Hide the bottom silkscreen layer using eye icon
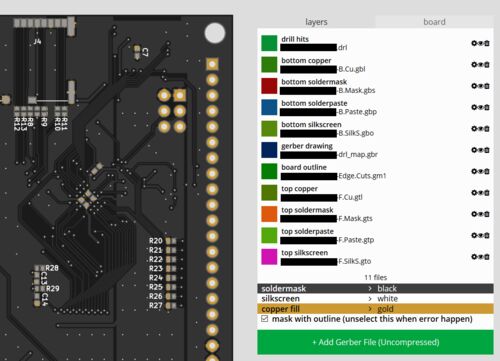This screenshot has height=361, width=500. coord(481,129)
